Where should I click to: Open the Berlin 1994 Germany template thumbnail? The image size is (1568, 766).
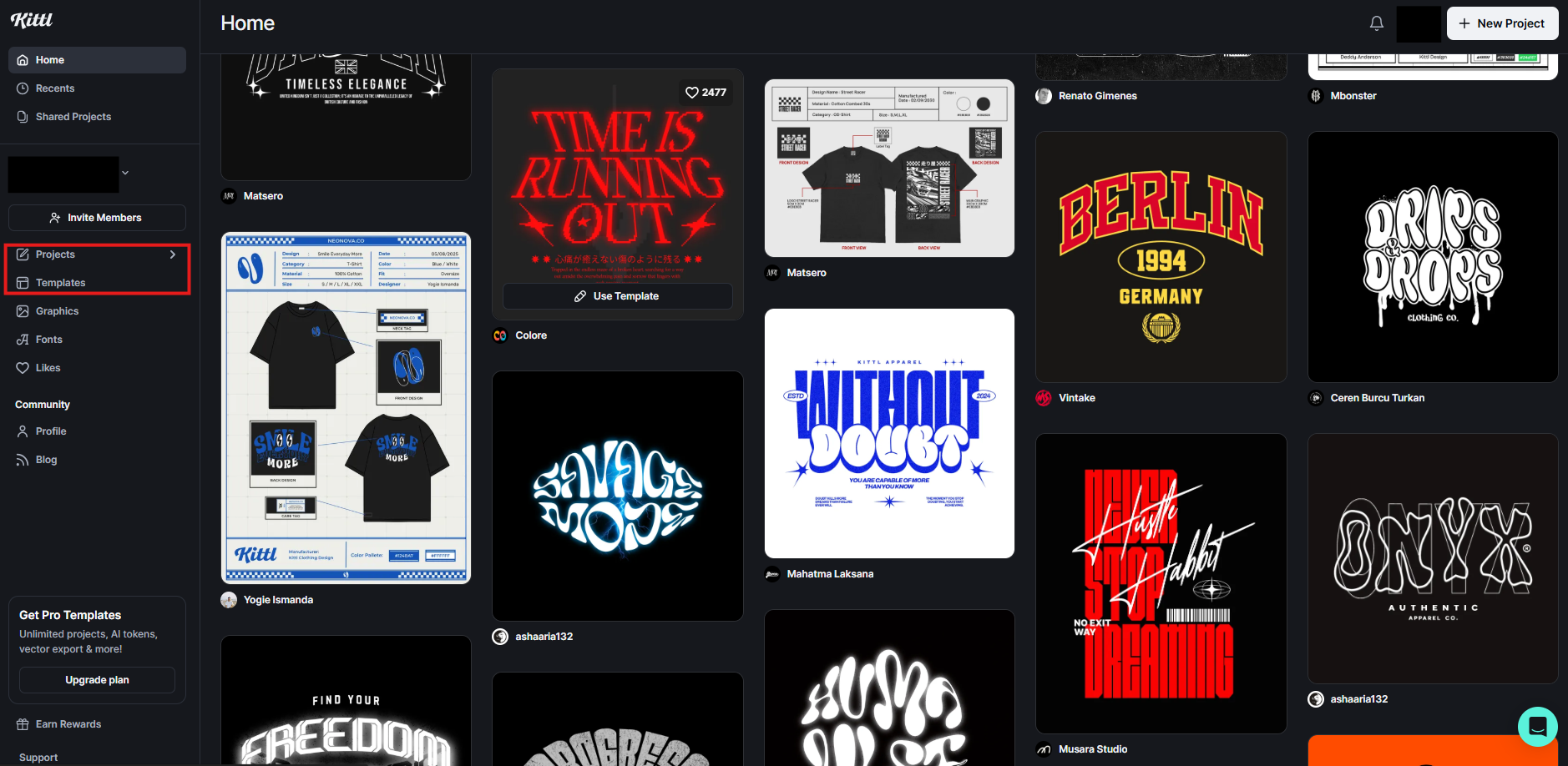pos(1161,257)
